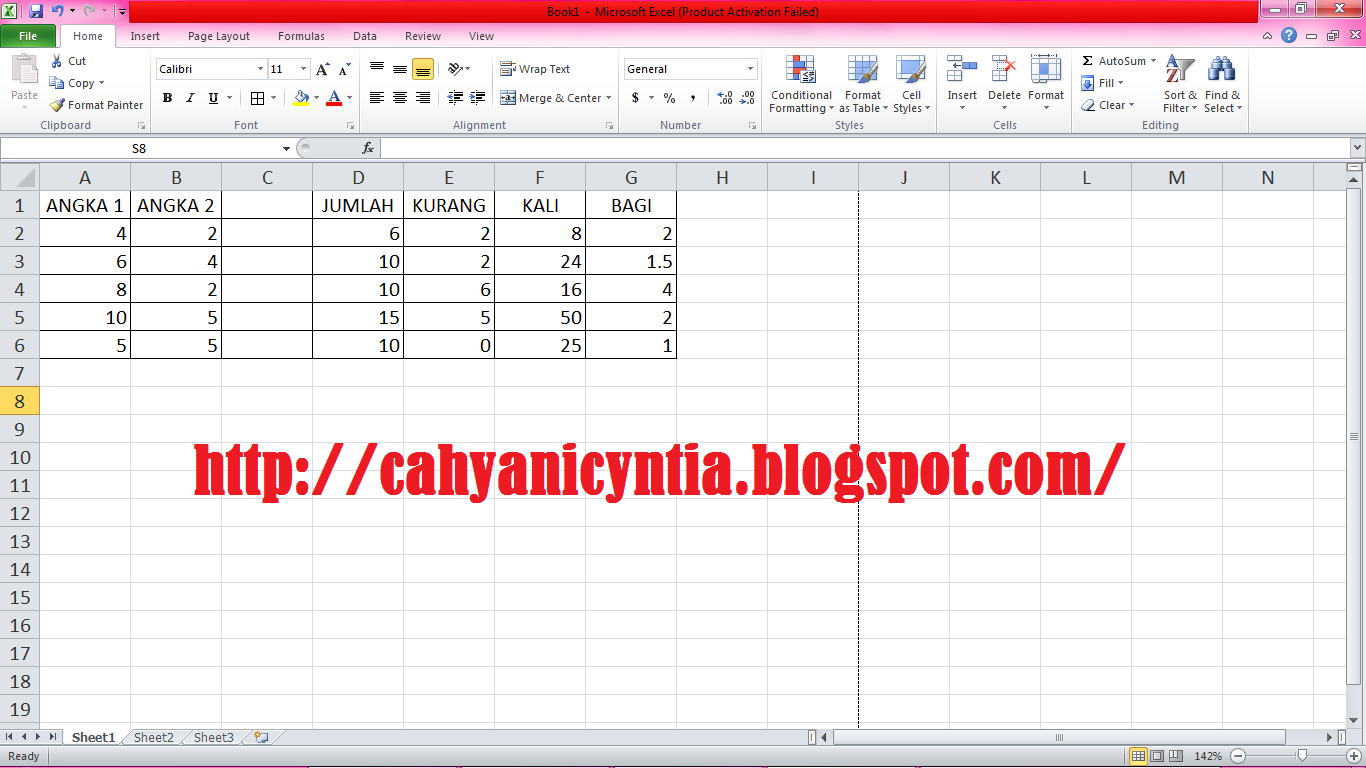Open the File menu
The image size is (1366, 768).
coord(29,35)
